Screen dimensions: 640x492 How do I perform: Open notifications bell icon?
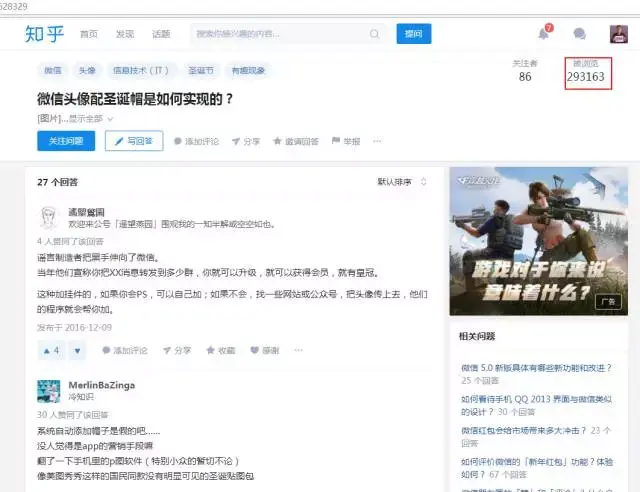[544, 33]
